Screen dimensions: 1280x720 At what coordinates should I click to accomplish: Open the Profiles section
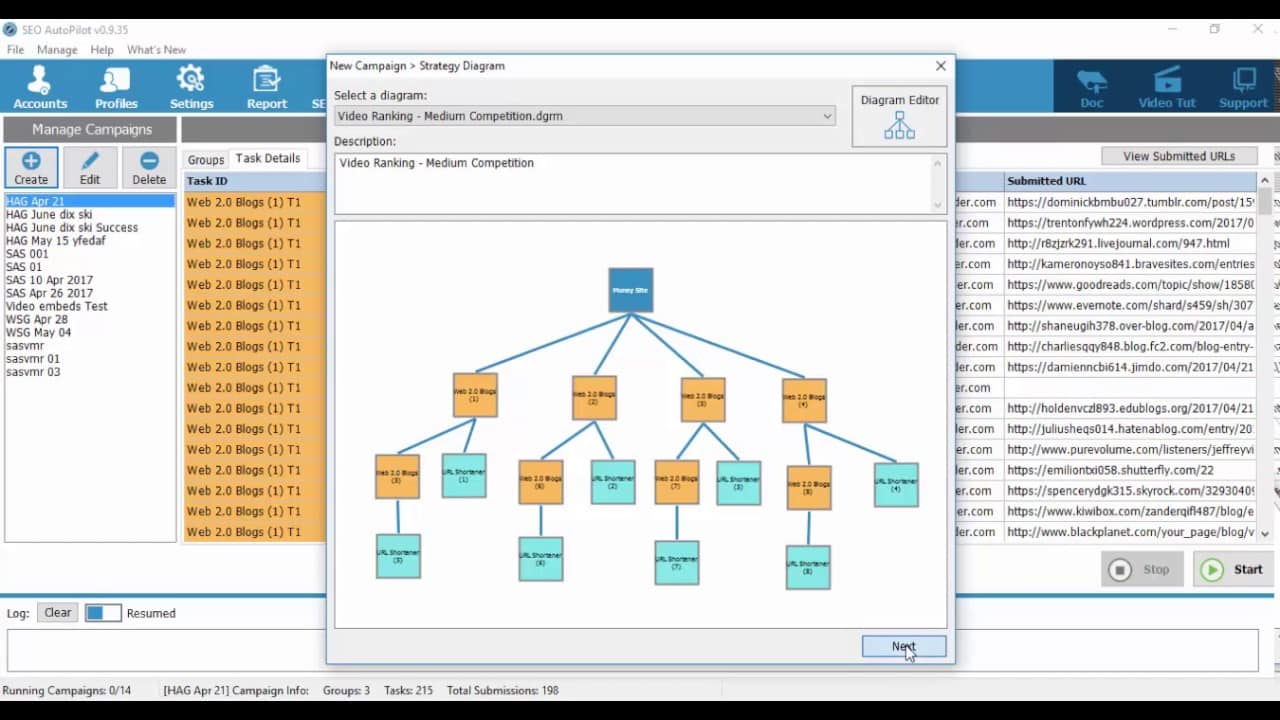[116, 87]
